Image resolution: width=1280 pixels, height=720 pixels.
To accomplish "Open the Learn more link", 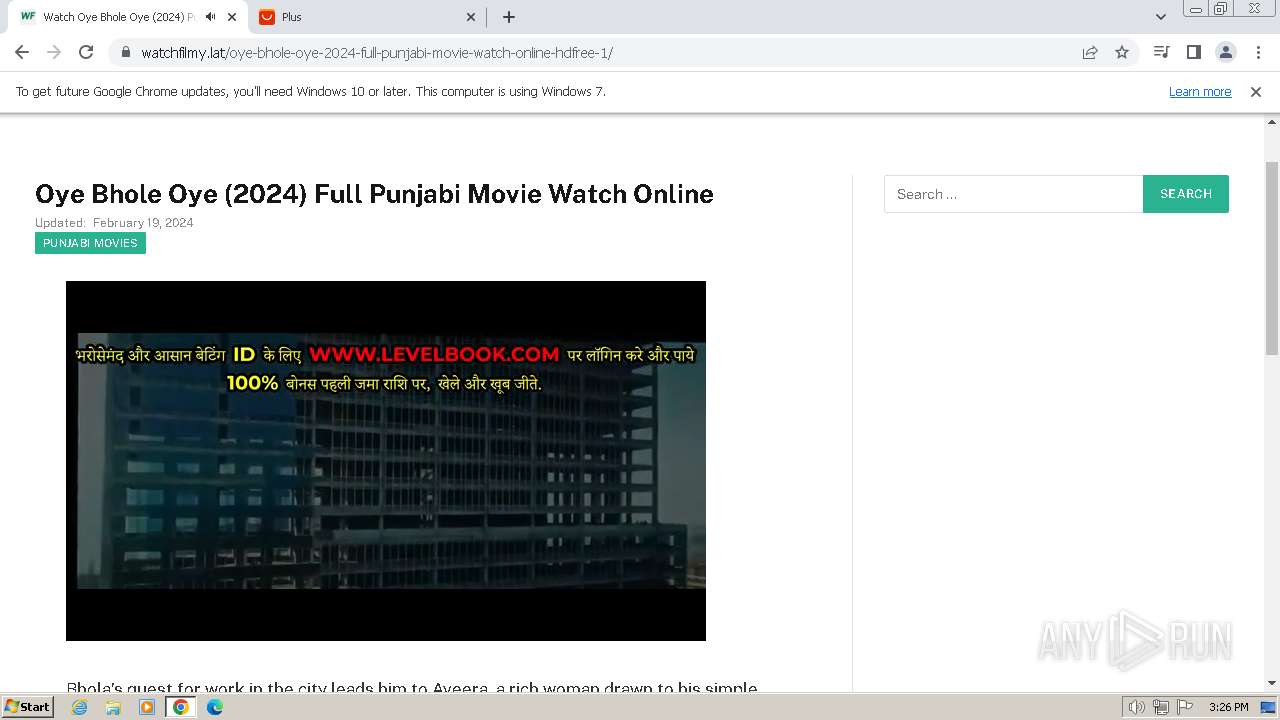I will [x=1200, y=92].
